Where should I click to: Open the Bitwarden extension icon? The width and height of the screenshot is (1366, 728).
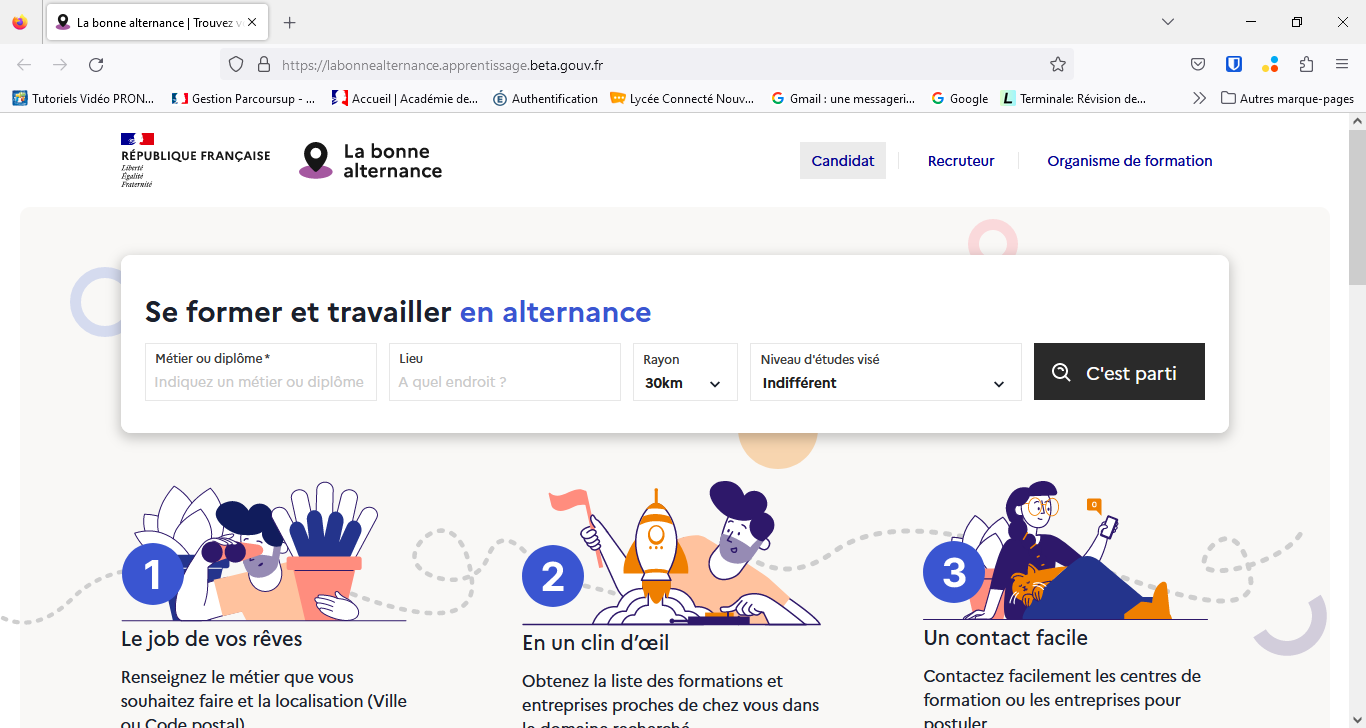pos(1234,65)
